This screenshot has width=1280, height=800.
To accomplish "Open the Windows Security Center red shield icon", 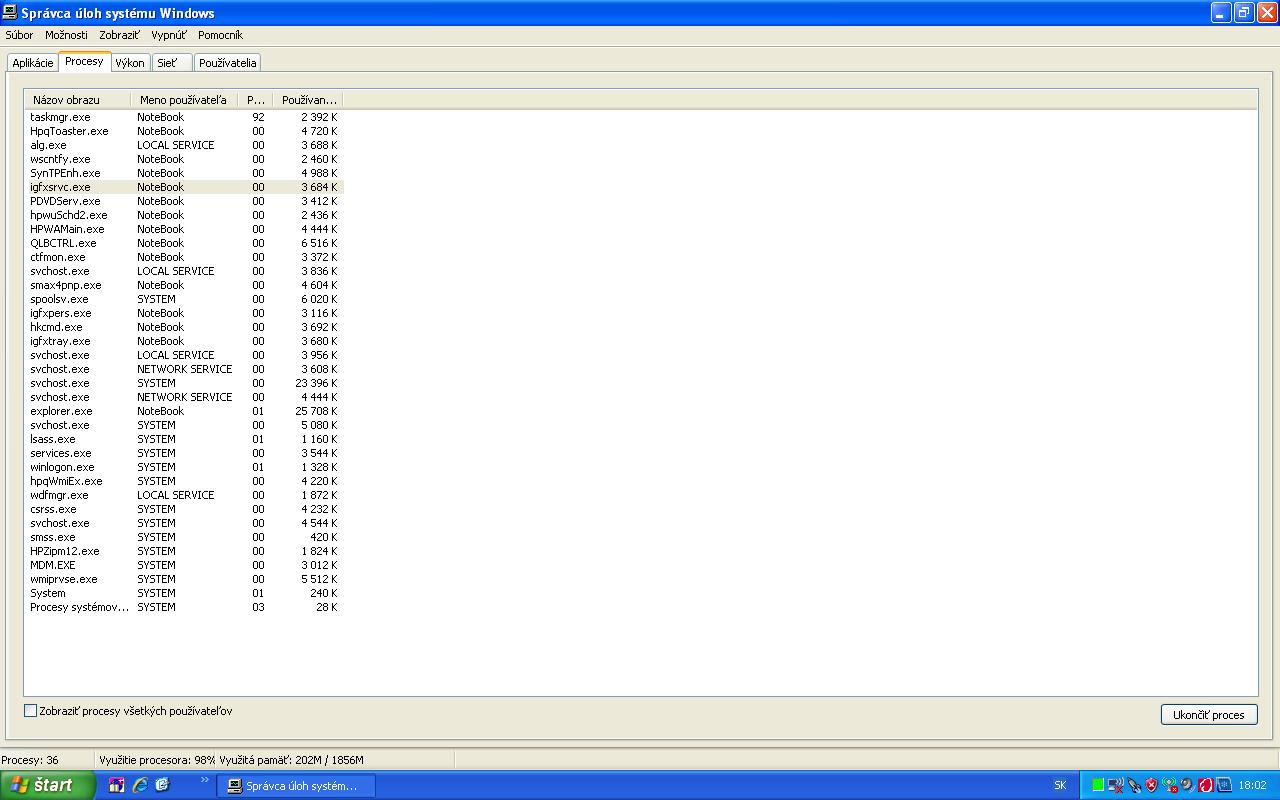I will (1151, 785).
